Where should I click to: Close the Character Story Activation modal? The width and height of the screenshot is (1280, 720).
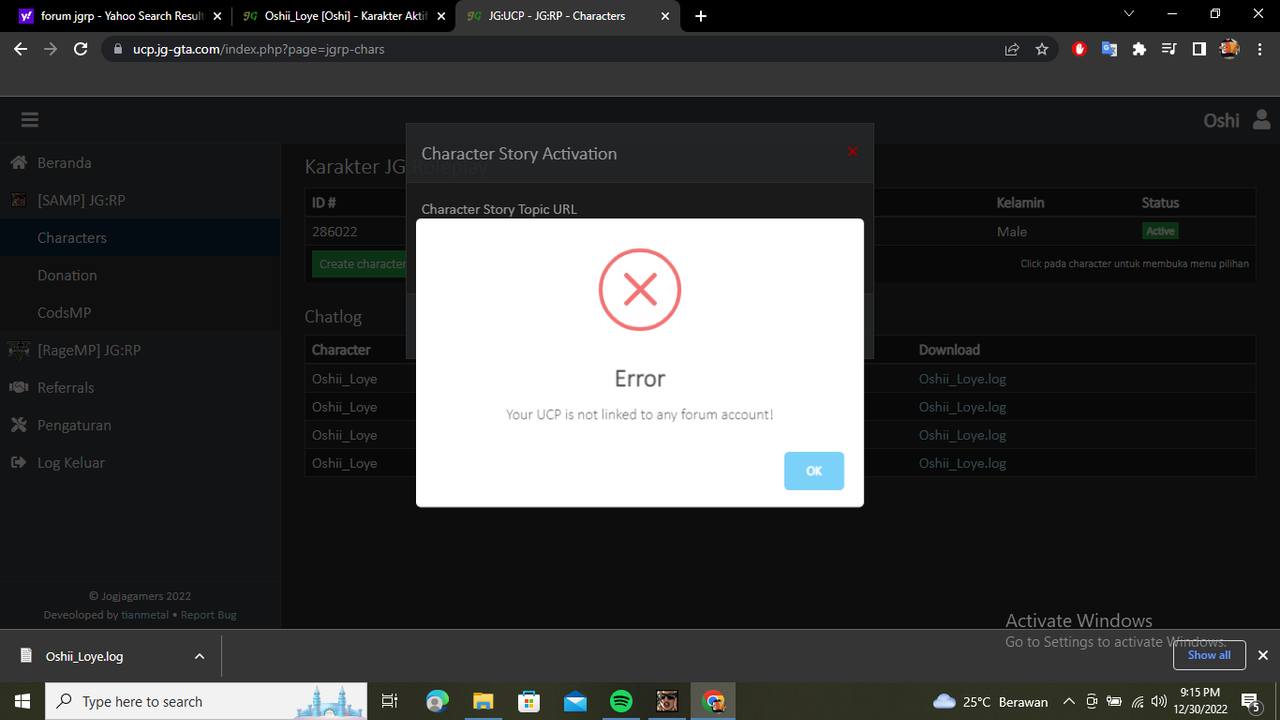coord(853,152)
